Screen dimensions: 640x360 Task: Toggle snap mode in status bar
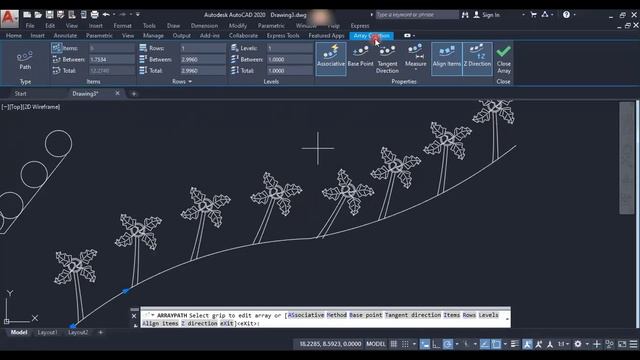click(405, 344)
